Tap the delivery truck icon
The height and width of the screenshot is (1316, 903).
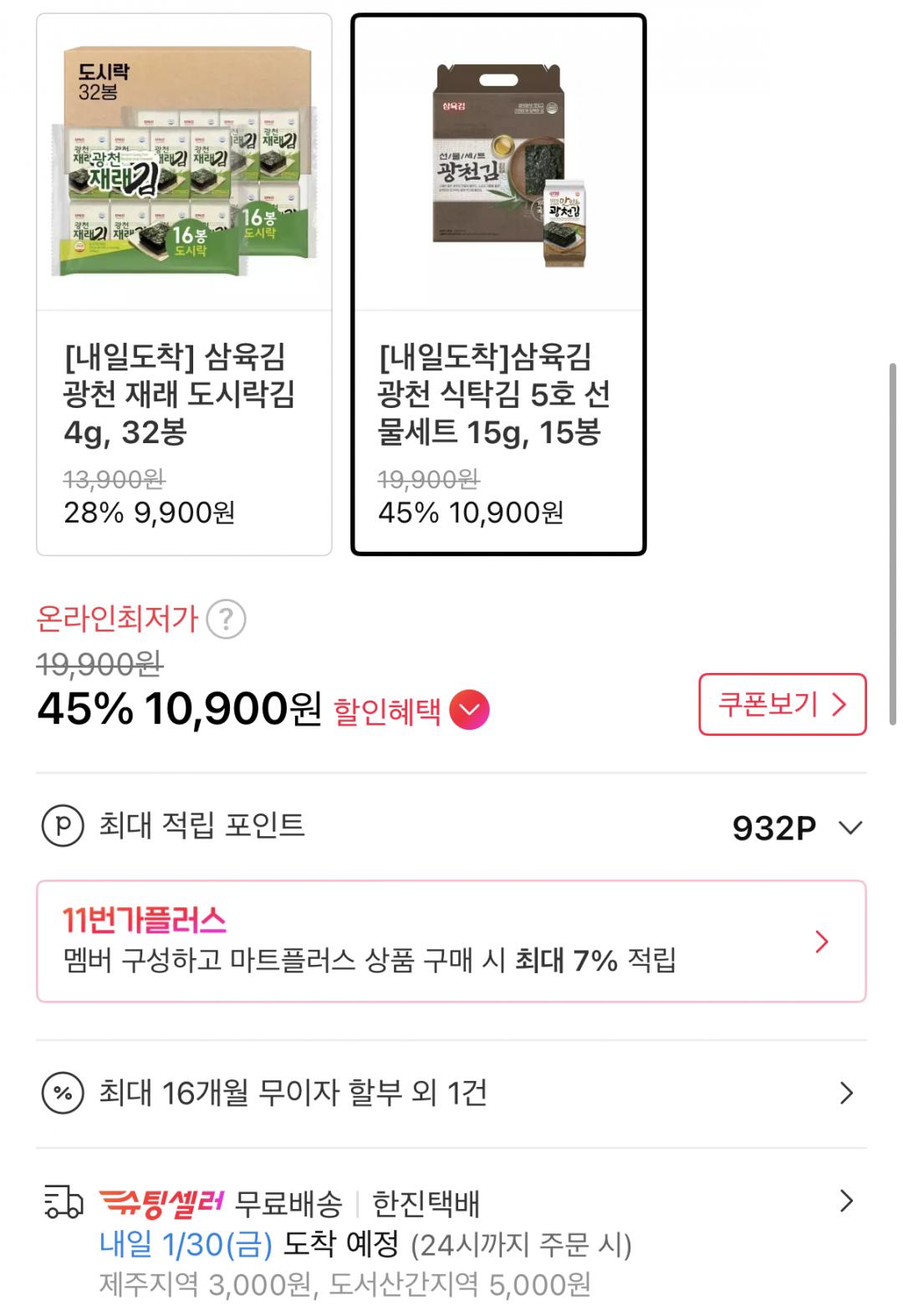pyautogui.click(x=63, y=1204)
